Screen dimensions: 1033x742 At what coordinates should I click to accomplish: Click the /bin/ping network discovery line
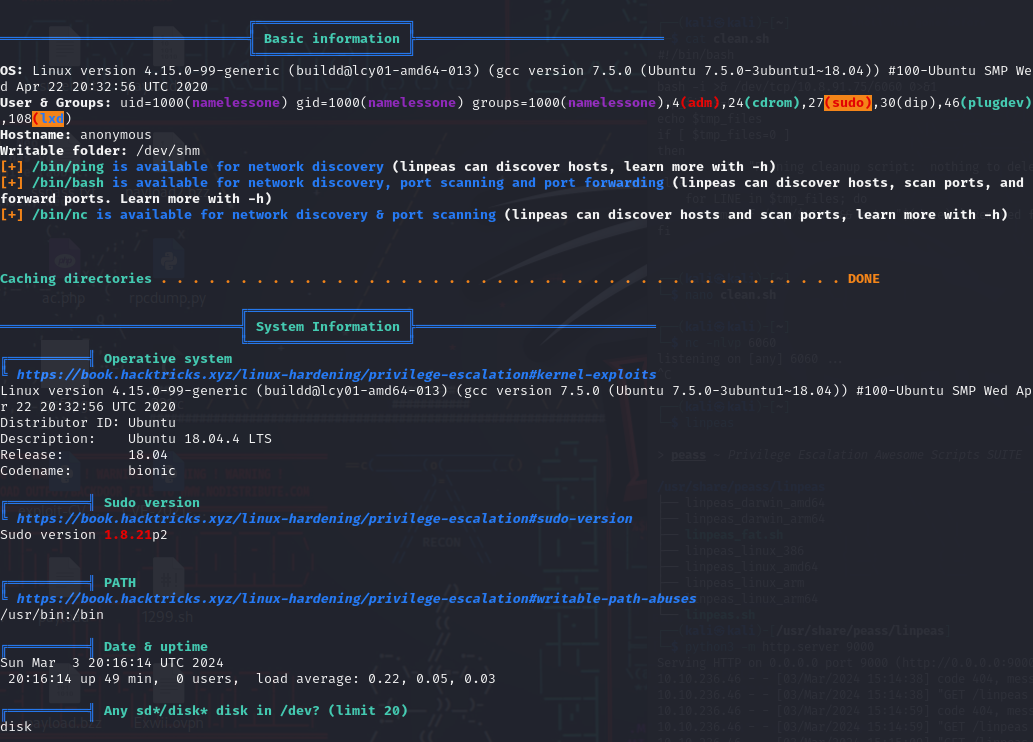pos(388,167)
